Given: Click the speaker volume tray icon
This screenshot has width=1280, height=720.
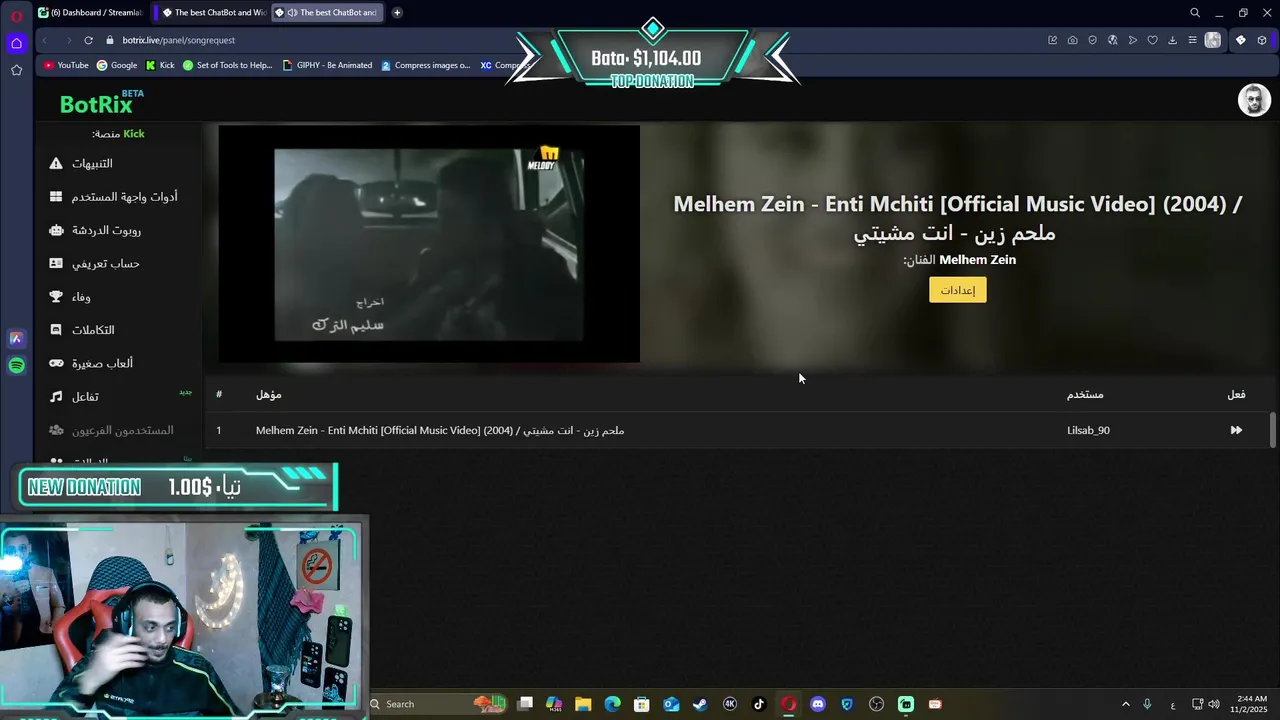Looking at the screenshot, I should point(1214,704).
